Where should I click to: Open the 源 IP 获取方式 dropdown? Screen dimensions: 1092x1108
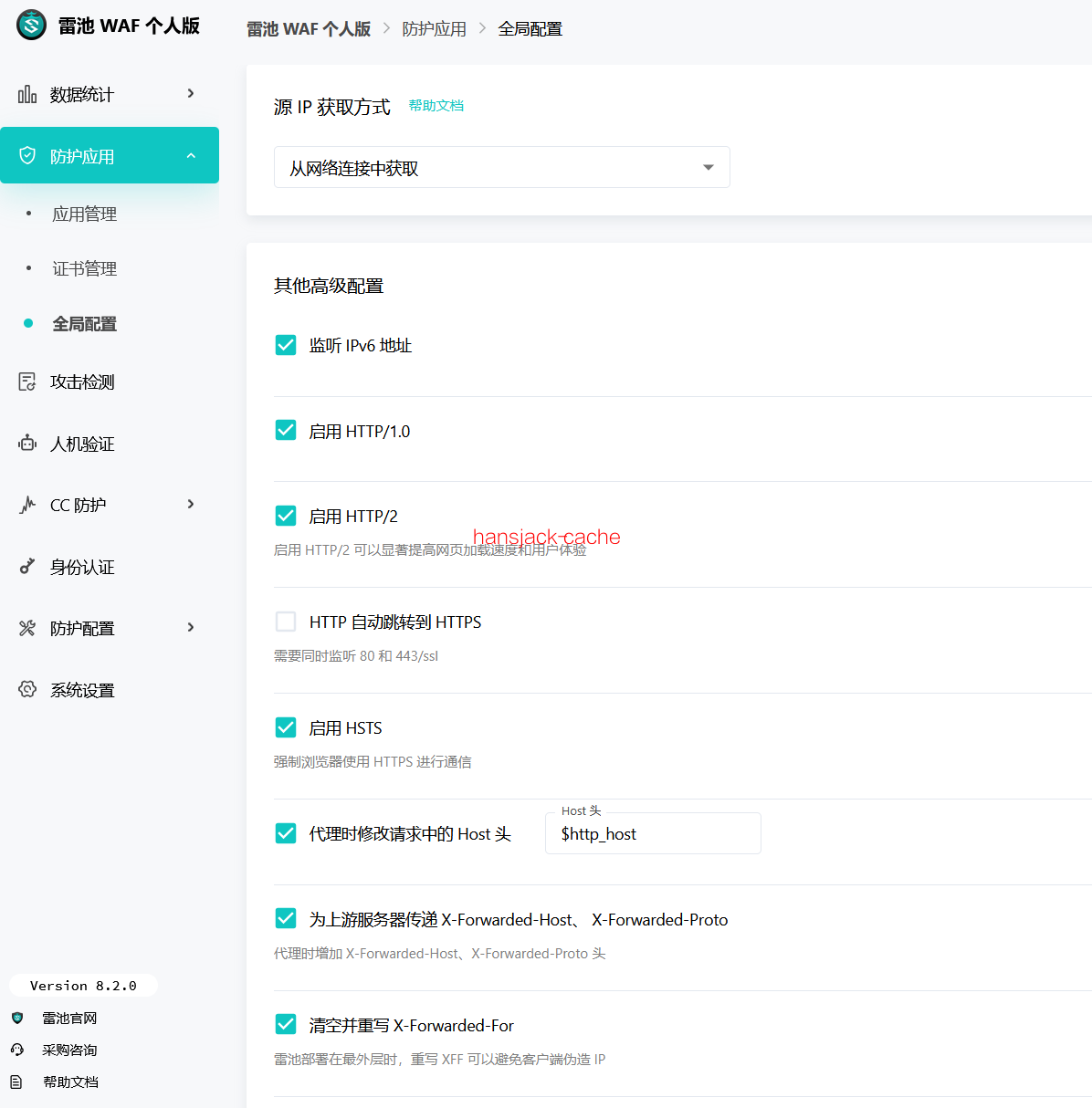(x=502, y=167)
